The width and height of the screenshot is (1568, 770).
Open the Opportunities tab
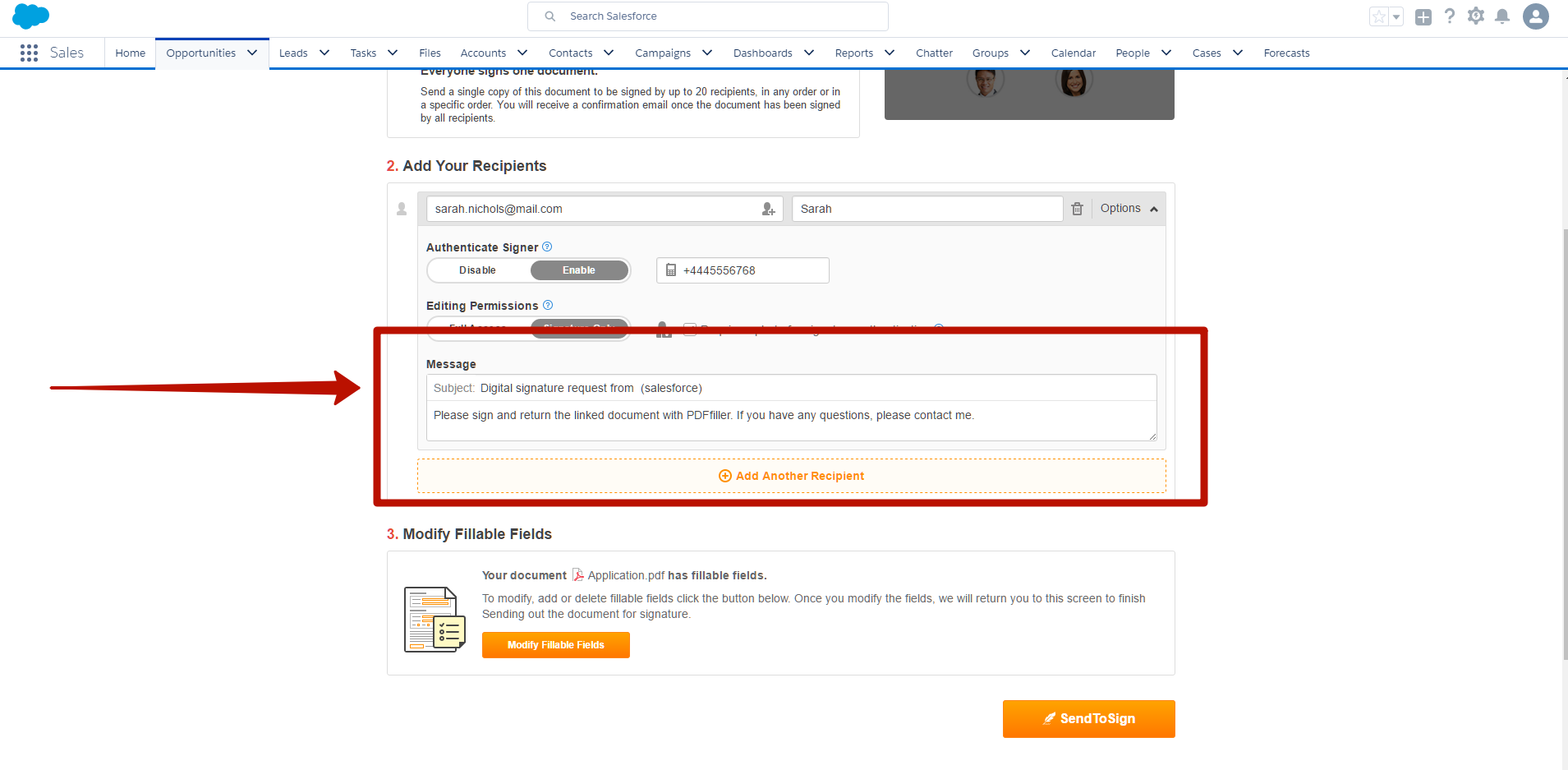click(x=200, y=53)
